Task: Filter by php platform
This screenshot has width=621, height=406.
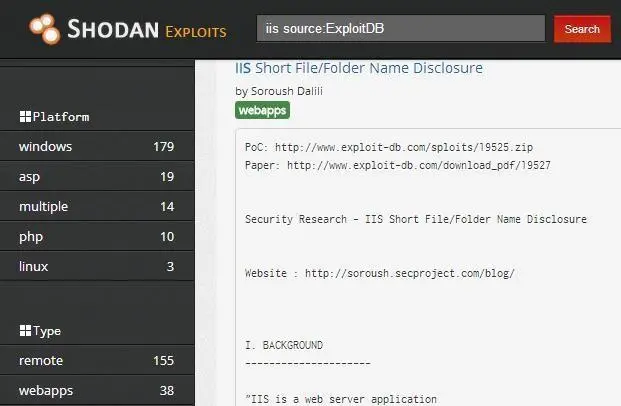Action: [x=97, y=236]
